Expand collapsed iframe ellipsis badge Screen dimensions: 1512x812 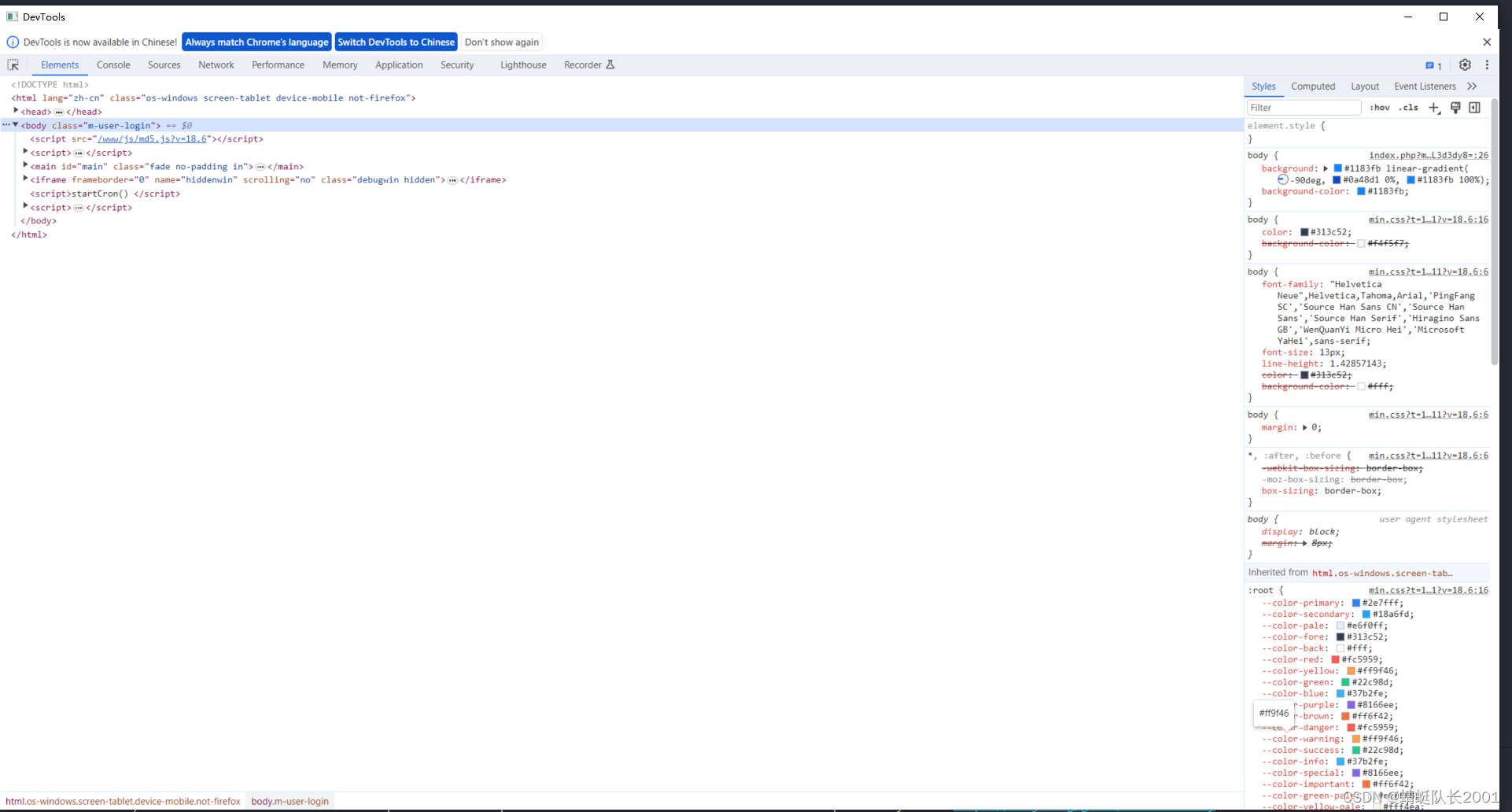[x=452, y=180]
